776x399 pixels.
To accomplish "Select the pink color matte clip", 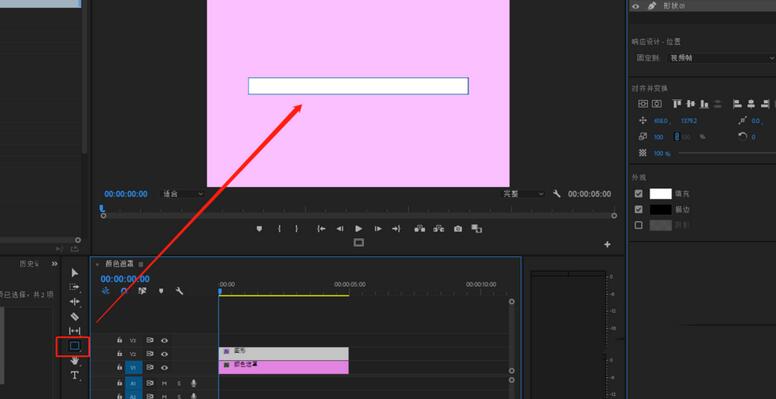I will 284,367.
